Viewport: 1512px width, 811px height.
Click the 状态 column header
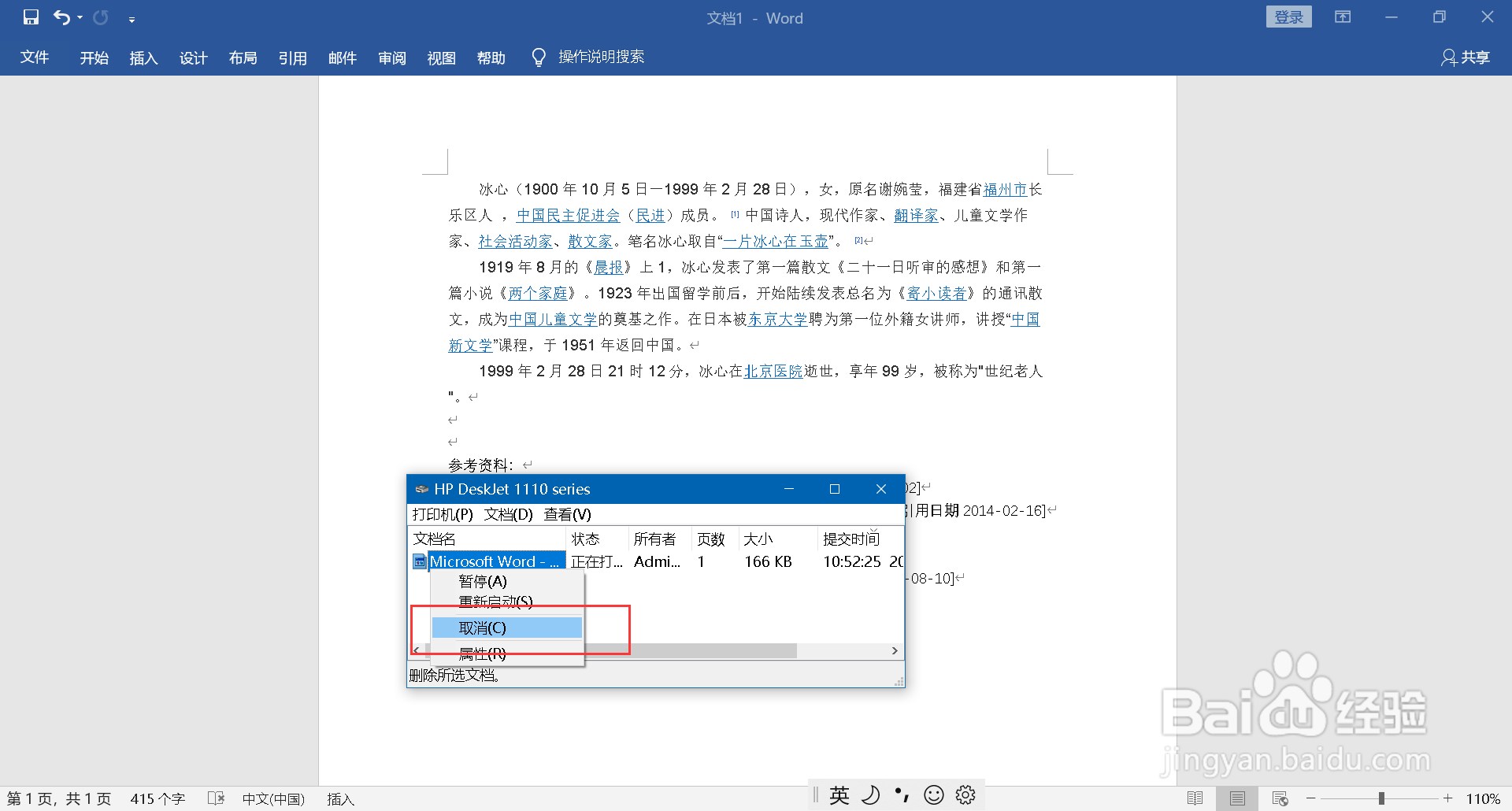(x=598, y=539)
